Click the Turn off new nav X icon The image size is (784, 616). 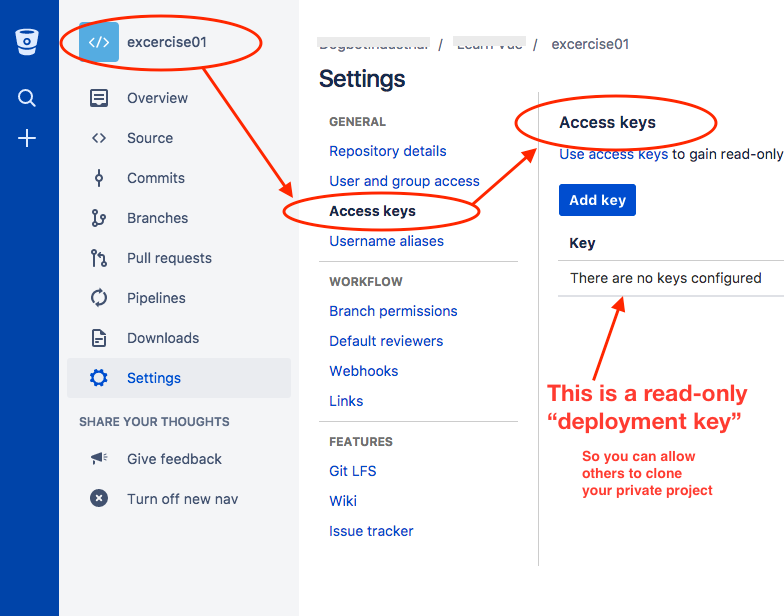point(99,498)
